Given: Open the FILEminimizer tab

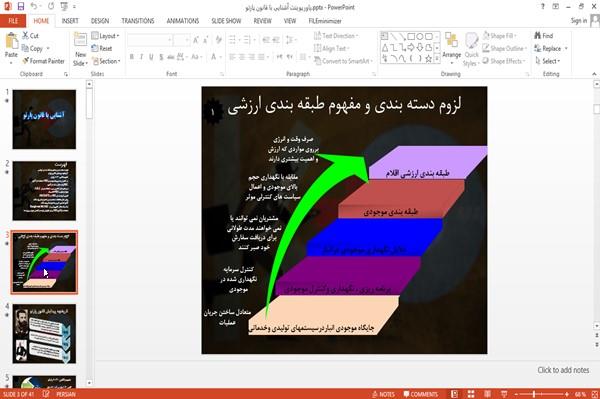Looking at the screenshot, I should (325, 21).
